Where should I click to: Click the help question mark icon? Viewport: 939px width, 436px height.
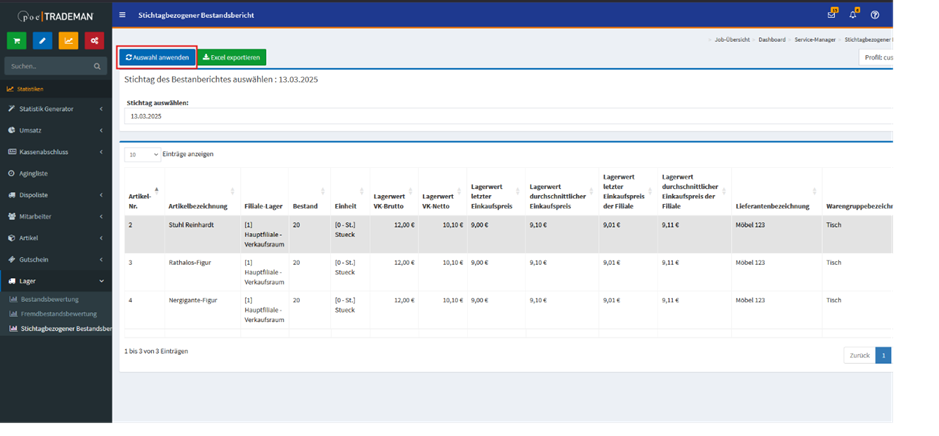875,15
